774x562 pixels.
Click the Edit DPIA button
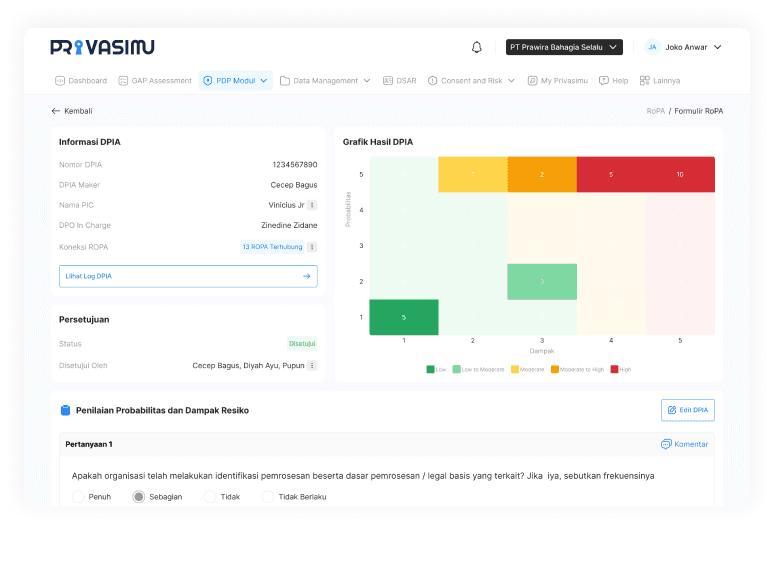point(688,410)
